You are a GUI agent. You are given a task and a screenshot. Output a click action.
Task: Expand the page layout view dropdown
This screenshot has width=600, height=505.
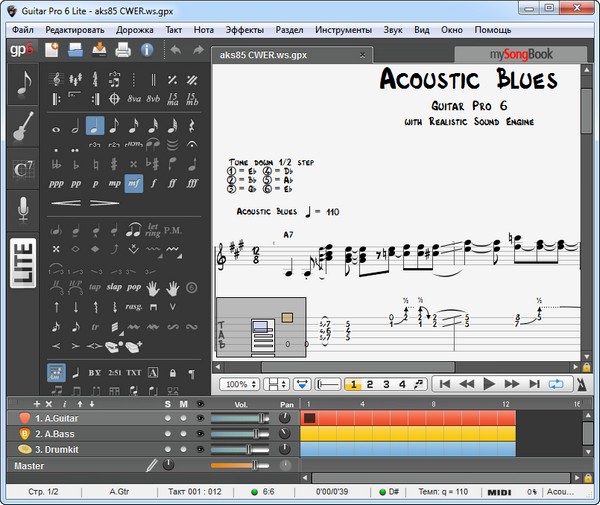coord(277,384)
